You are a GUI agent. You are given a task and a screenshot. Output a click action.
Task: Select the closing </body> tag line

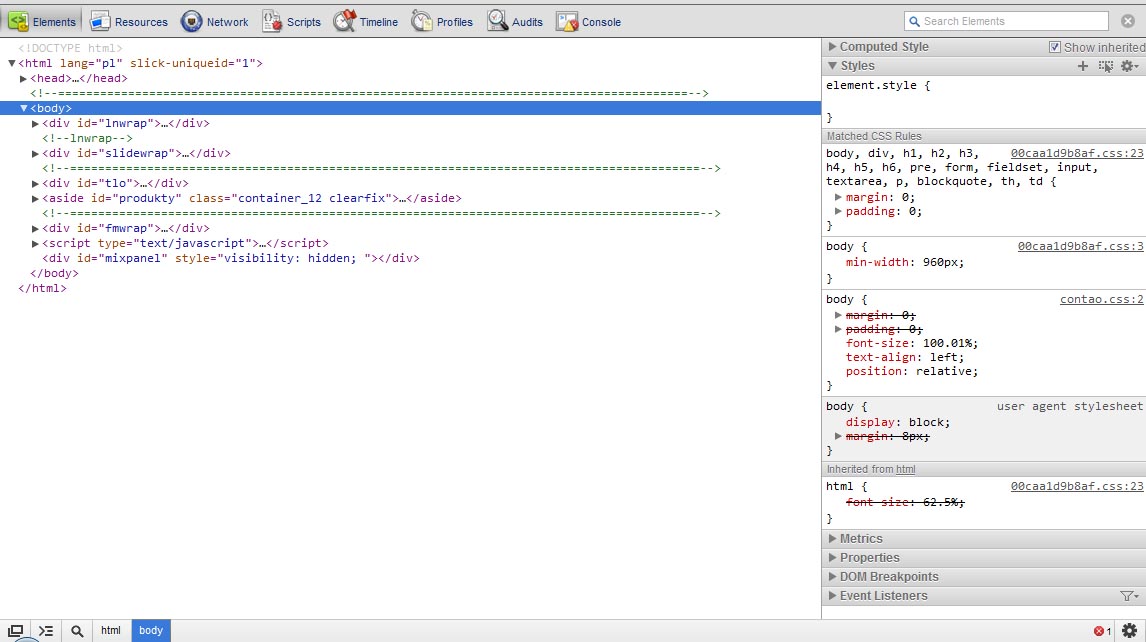click(x=54, y=273)
